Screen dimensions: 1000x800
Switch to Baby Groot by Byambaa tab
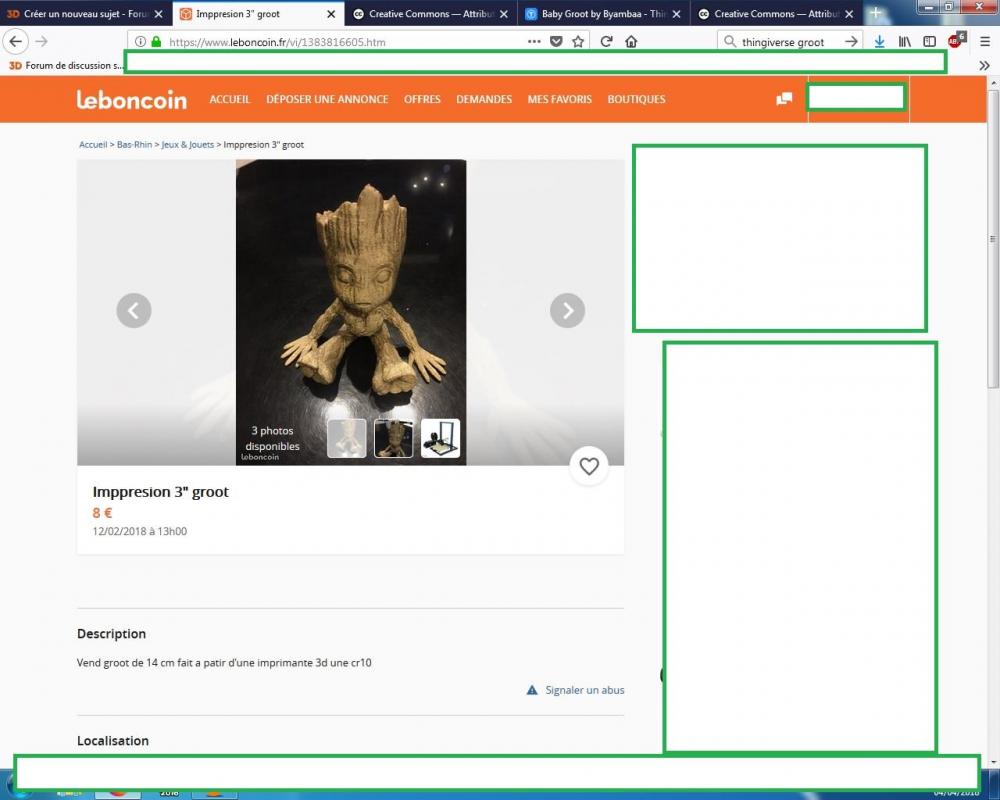coord(603,13)
